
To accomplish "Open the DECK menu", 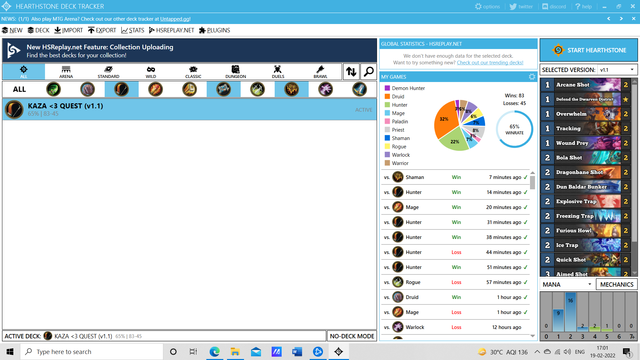I will click(x=38, y=30).
